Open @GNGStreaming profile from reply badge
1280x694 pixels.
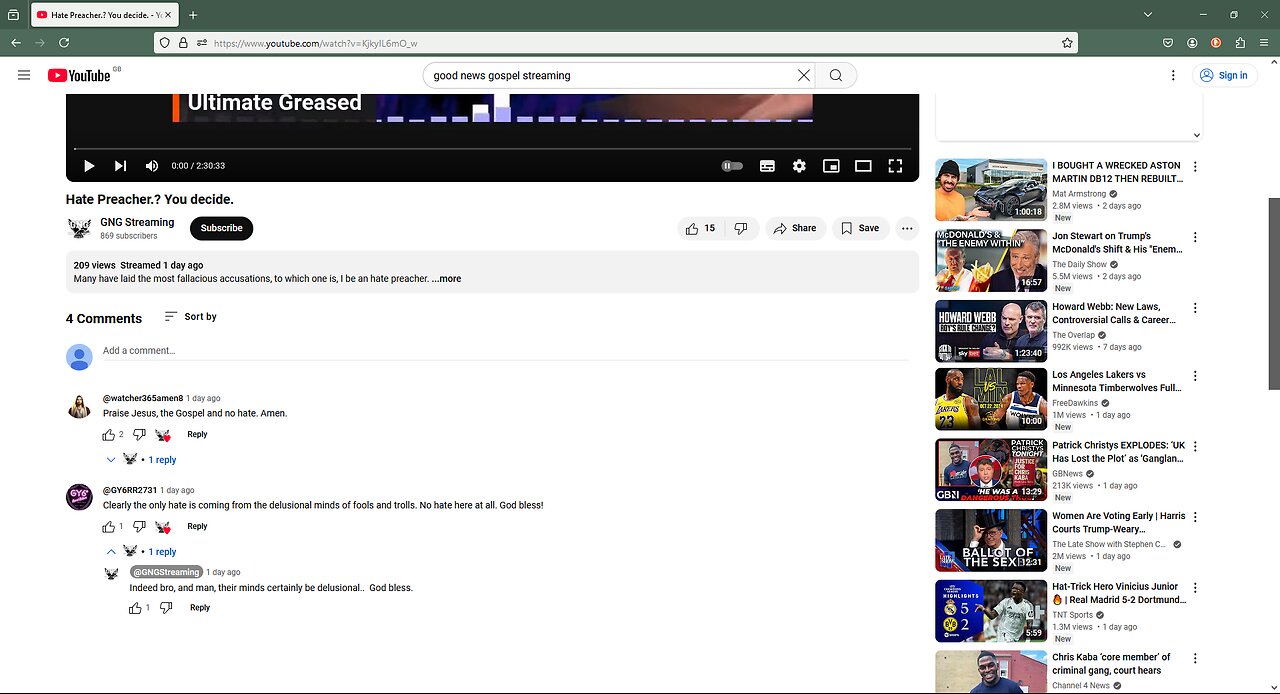tap(166, 572)
